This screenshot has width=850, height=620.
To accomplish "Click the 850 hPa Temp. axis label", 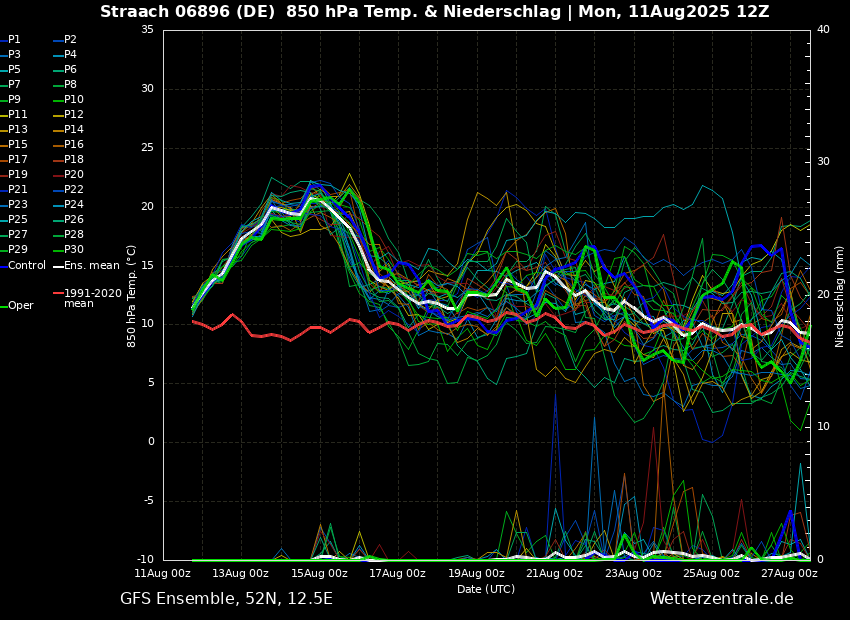I will point(132,296).
